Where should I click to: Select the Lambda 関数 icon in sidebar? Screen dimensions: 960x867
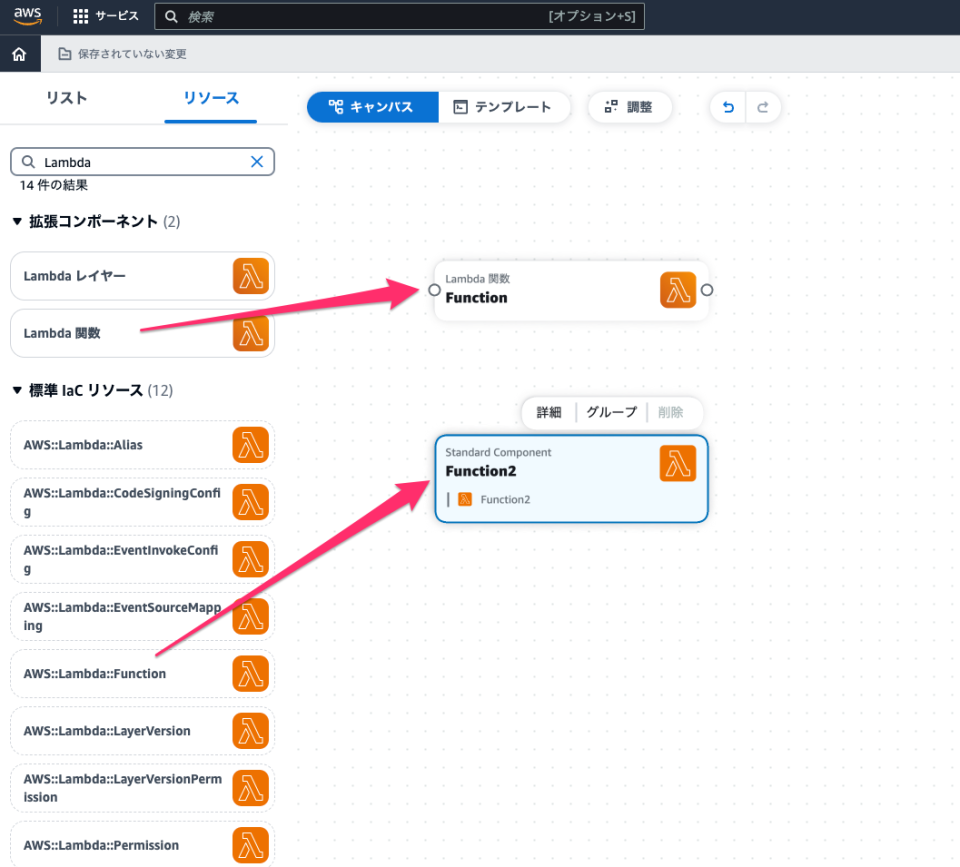tap(250, 334)
